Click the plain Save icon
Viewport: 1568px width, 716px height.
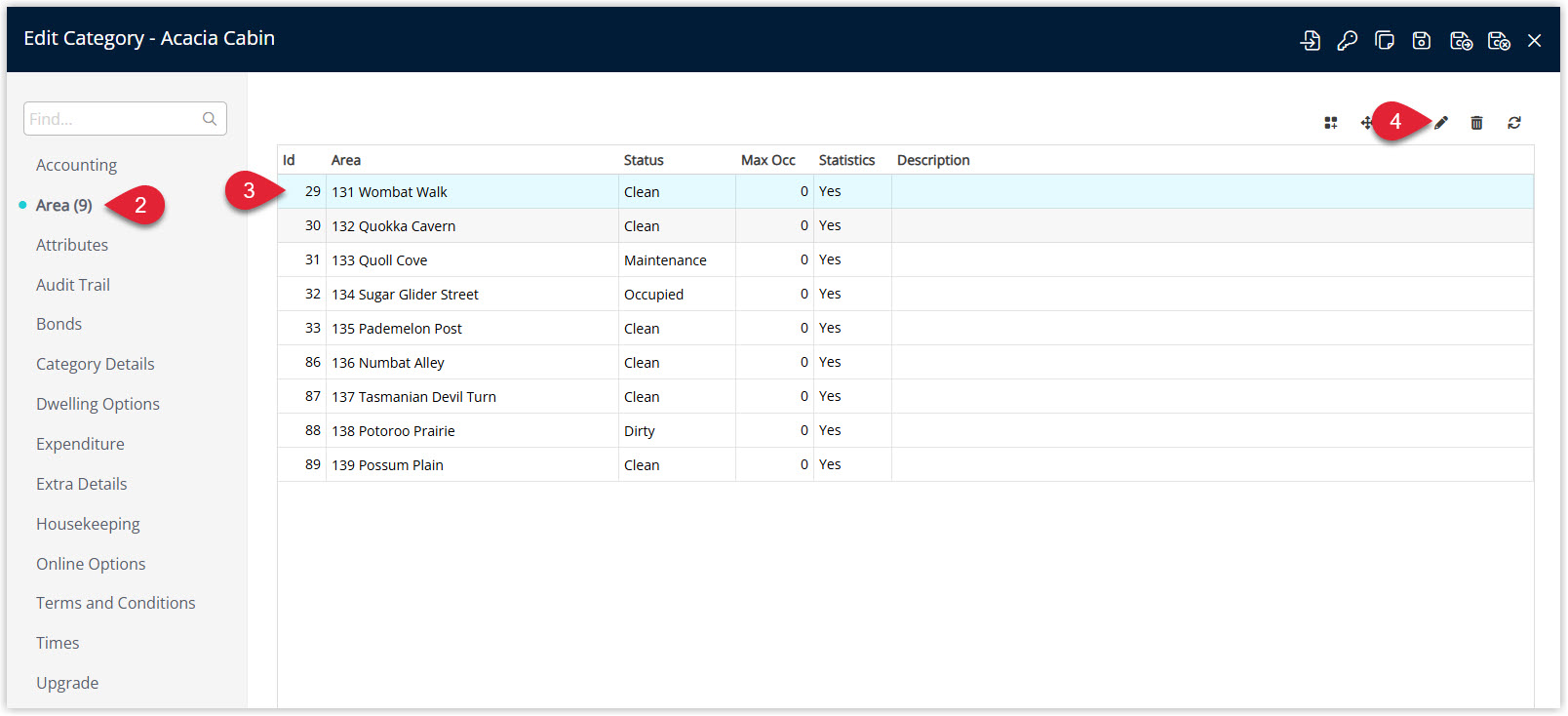(x=1422, y=40)
